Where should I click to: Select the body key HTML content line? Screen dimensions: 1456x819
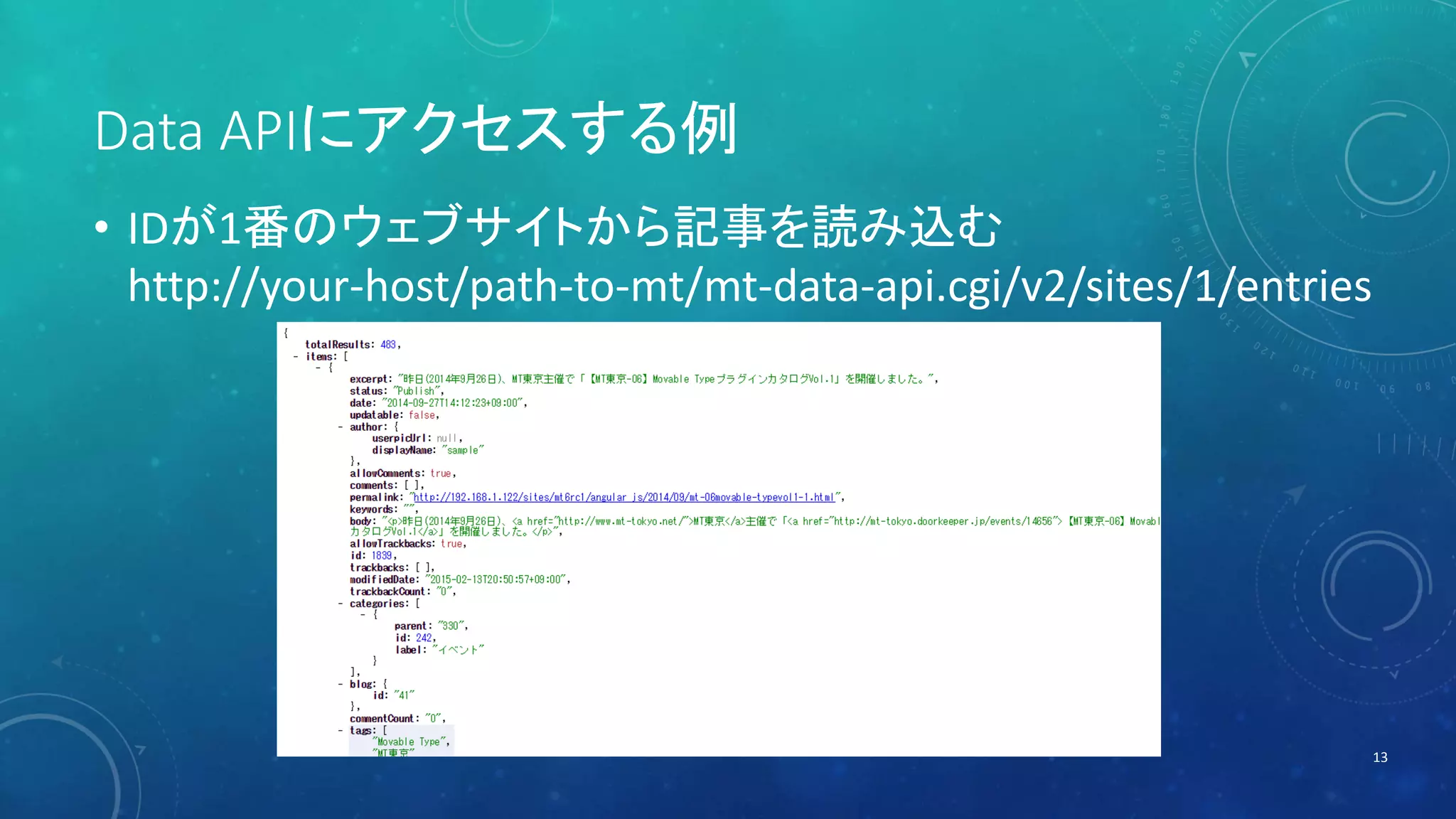pyautogui.click(x=754, y=521)
